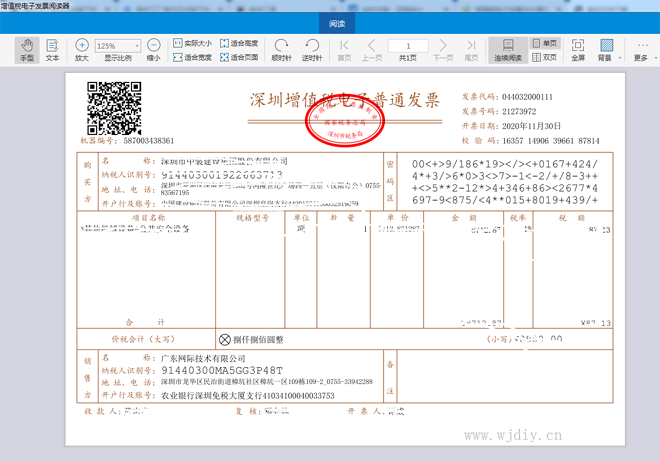The height and width of the screenshot is (462, 660).
Task: Rotate page counterclockwise with 逆时针
Action: (x=312, y=50)
